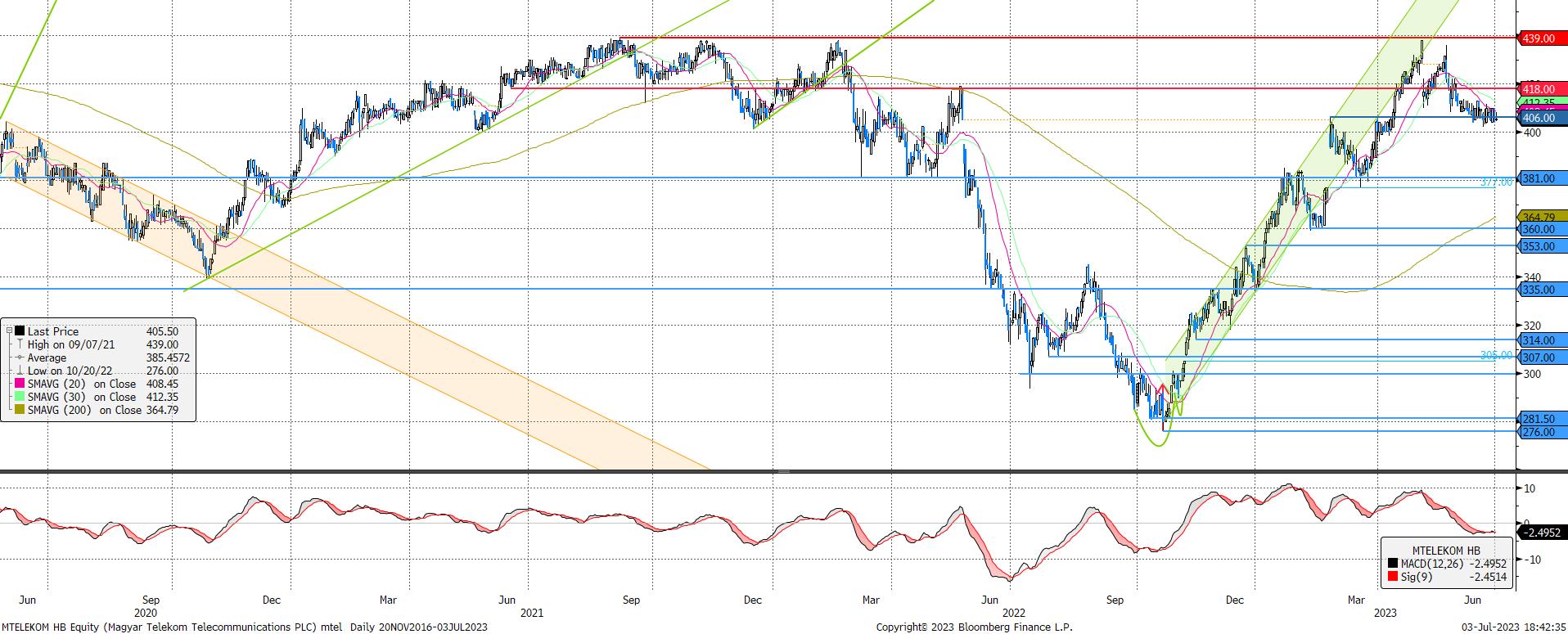
Task: Click 'SMAVG (20) on Close' legend entry
Action: pyautogui.click(x=82, y=384)
